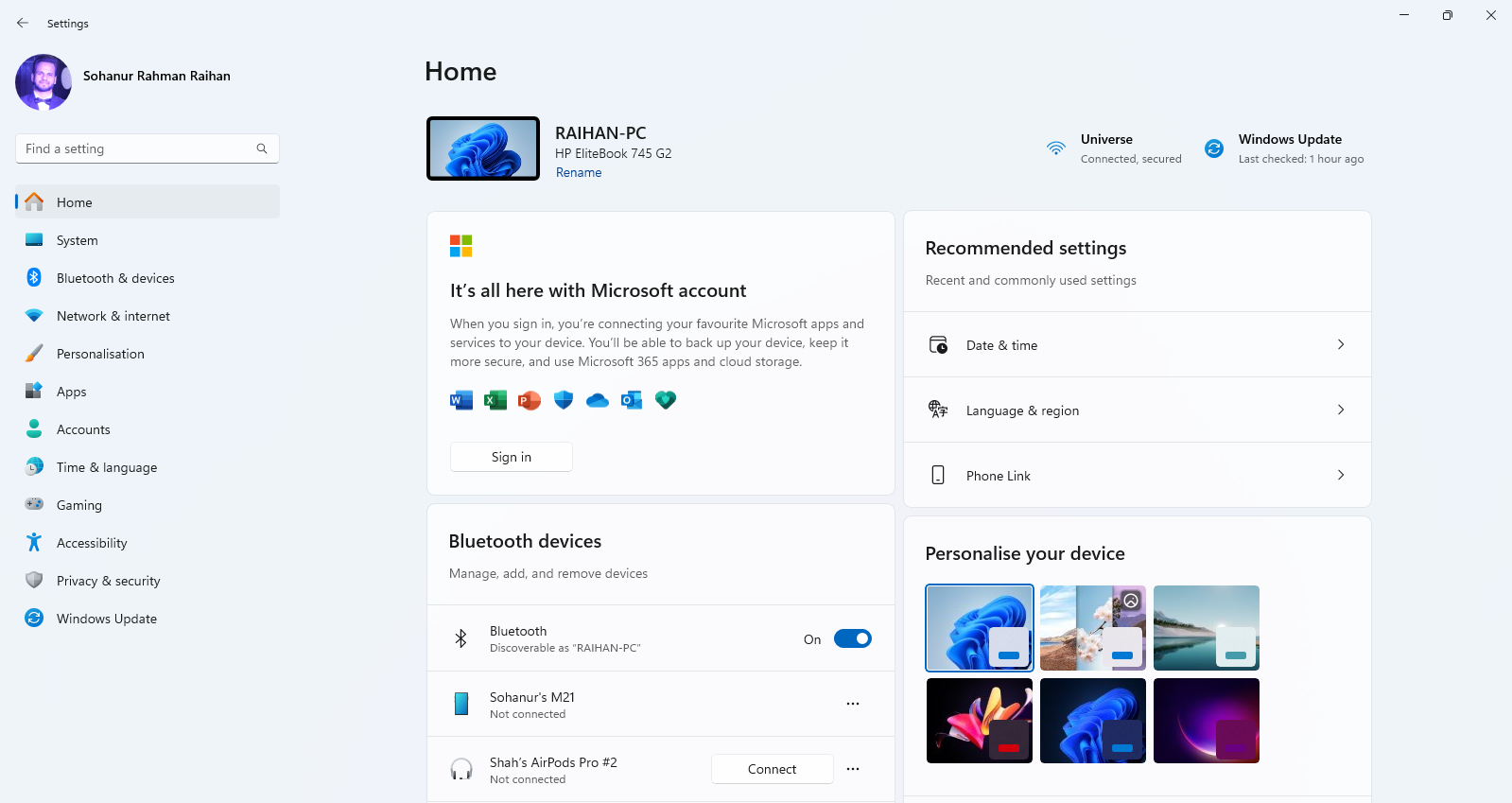Click the Word app icon
The width and height of the screenshot is (1512, 803).
(x=461, y=400)
